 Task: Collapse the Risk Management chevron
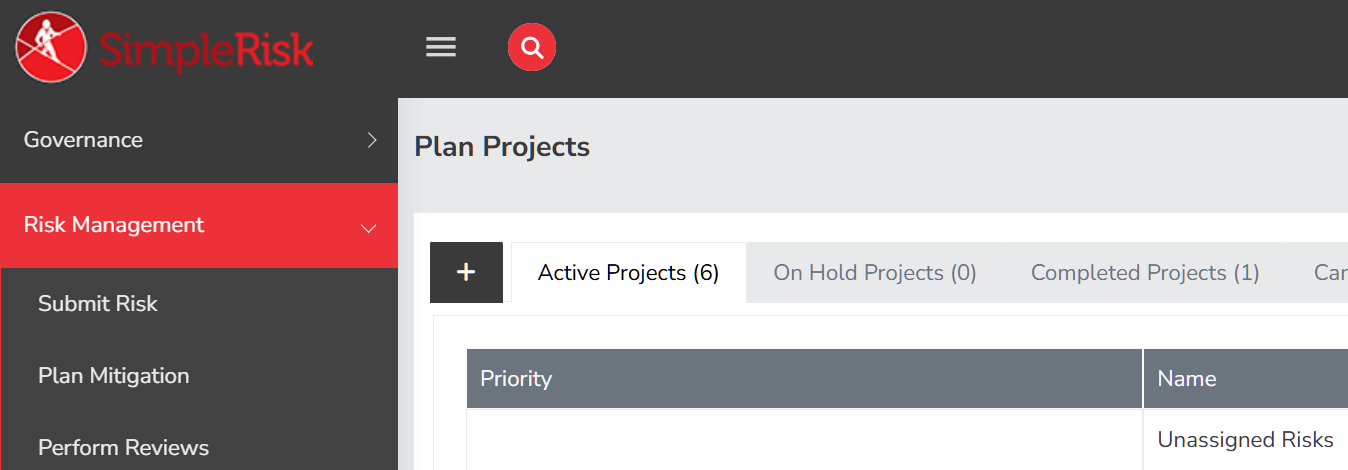pyautogui.click(x=369, y=227)
